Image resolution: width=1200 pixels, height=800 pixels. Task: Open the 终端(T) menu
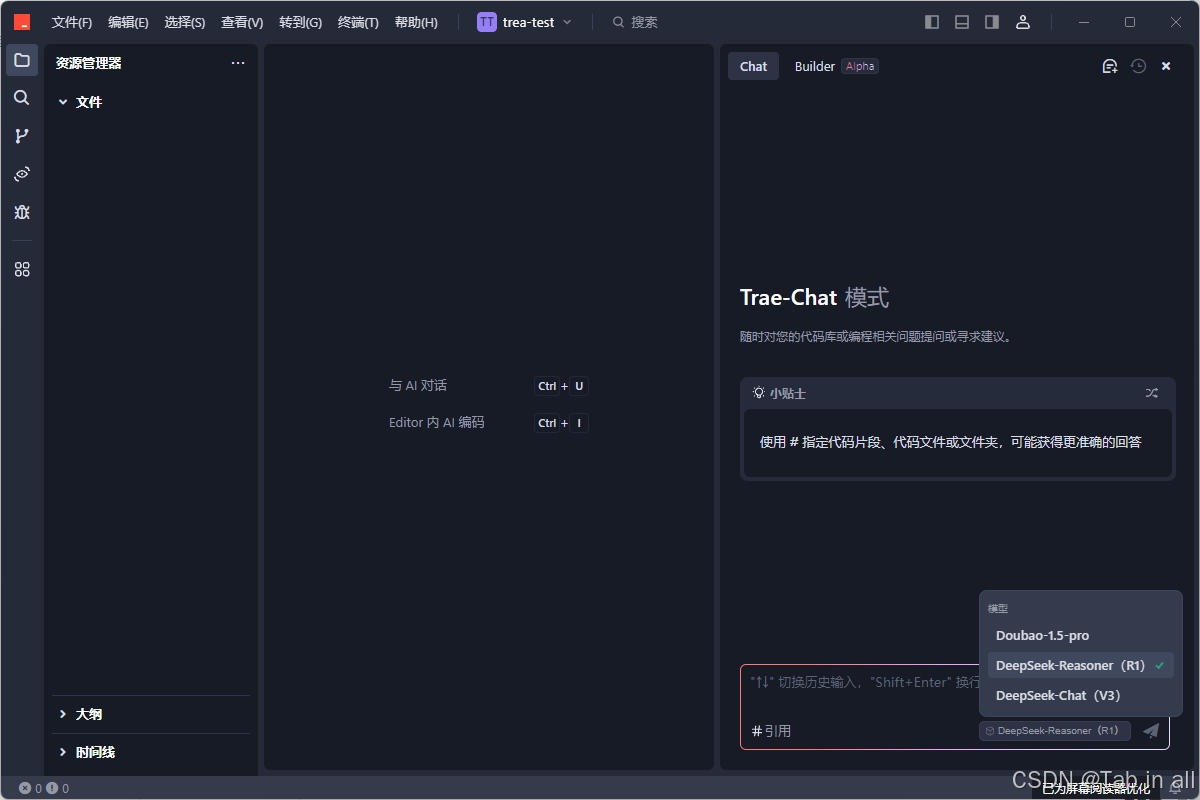click(357, 21)
